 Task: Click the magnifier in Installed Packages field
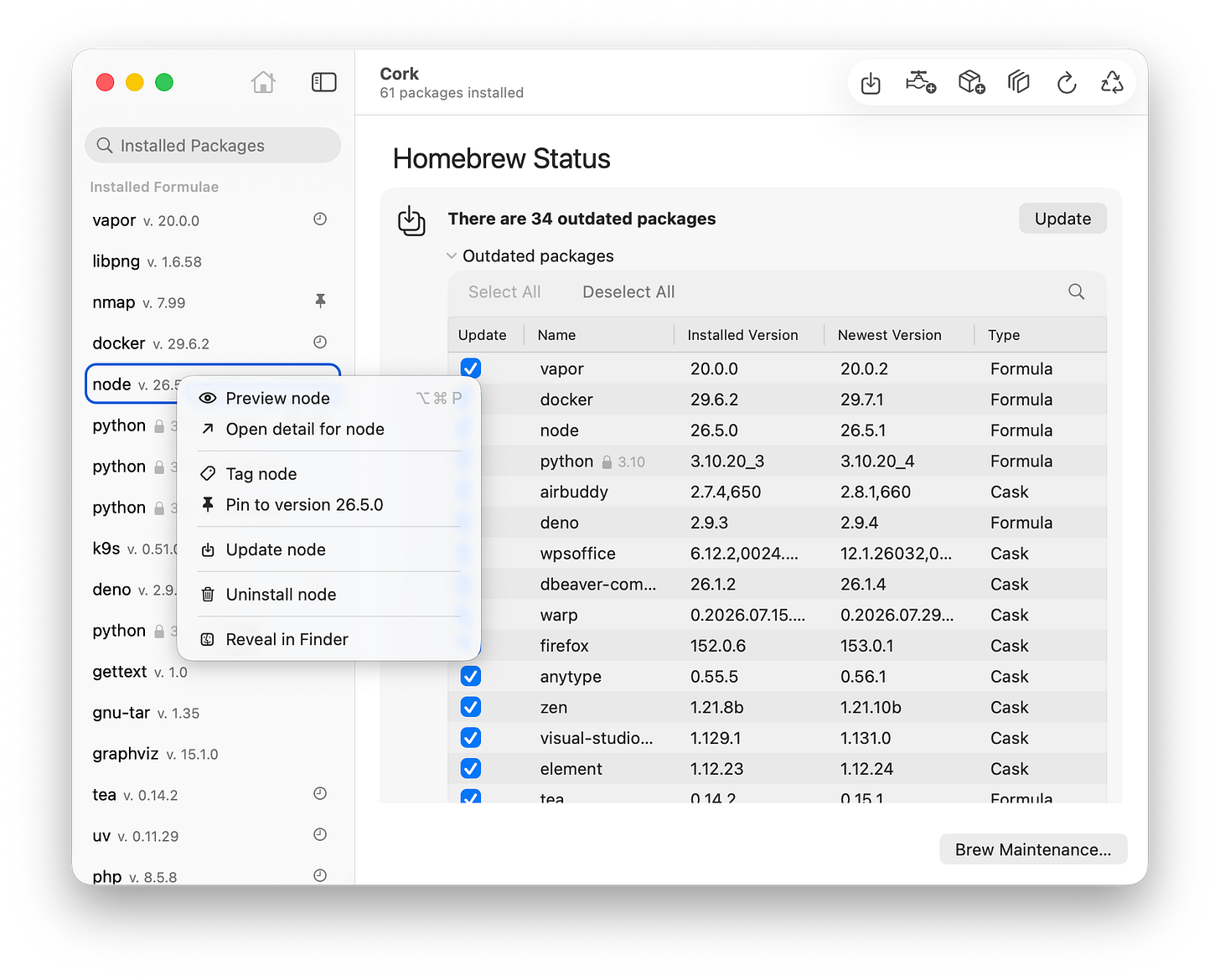tap(105, 146)
